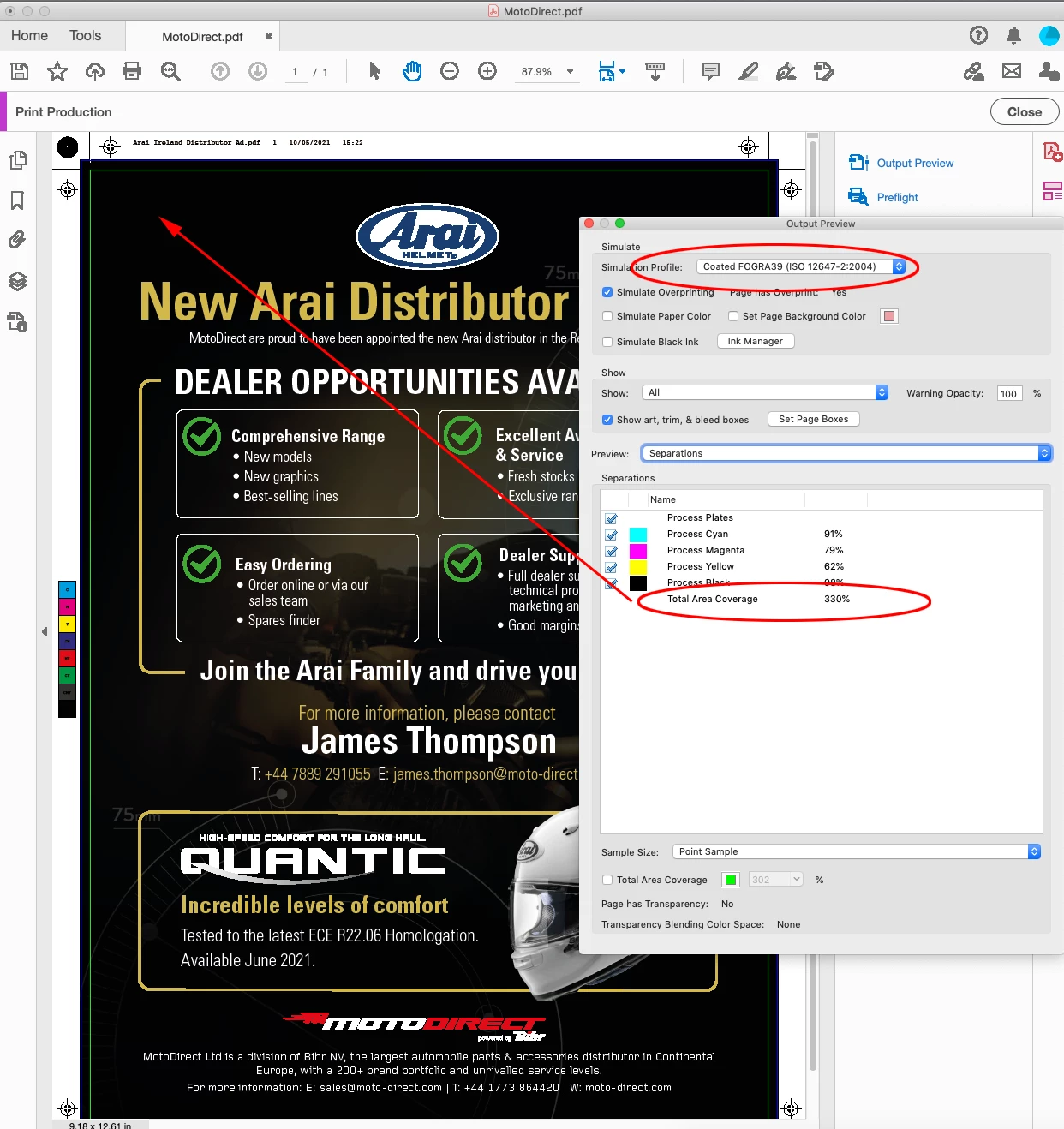Enable Set Page Background Color

coord(733,316)
